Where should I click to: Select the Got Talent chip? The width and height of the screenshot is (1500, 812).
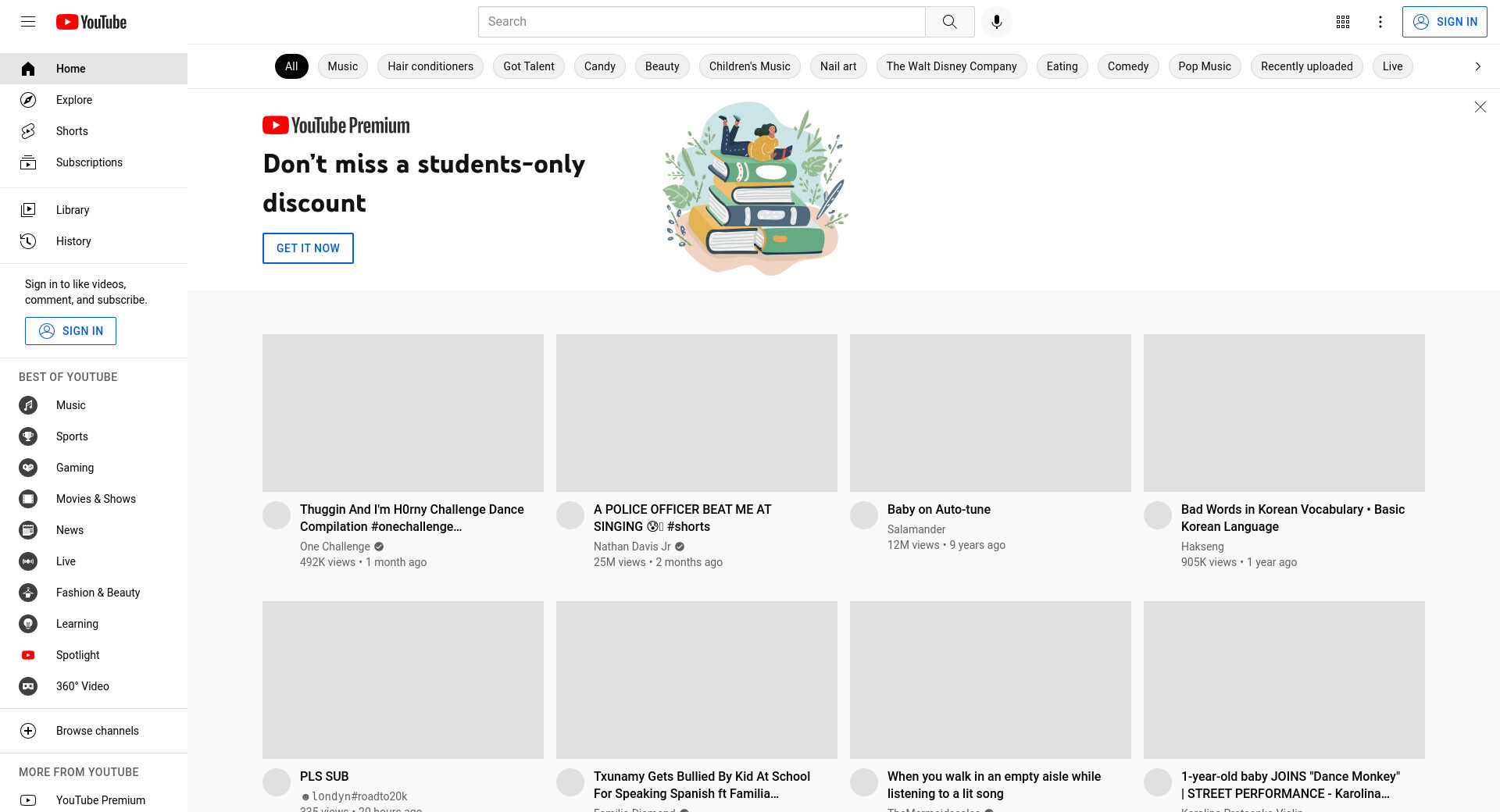[529, 66]
